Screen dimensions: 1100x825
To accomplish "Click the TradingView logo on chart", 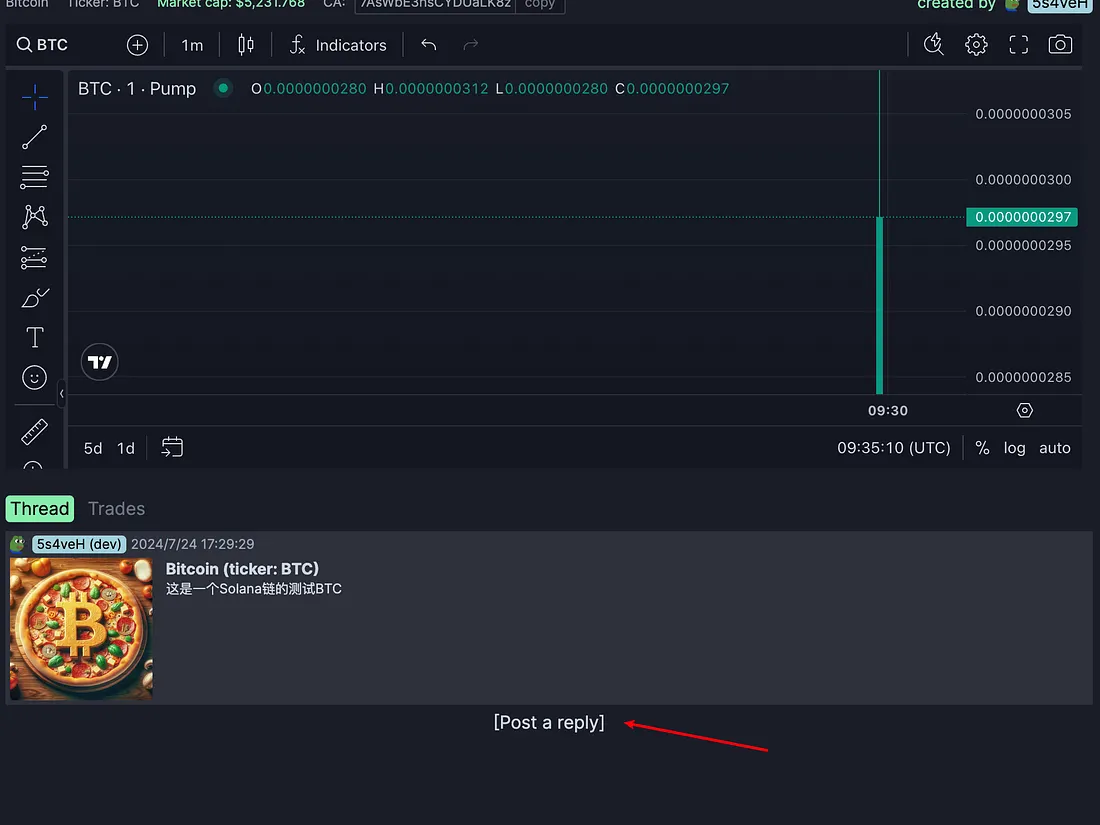I will tap(100, 362).
